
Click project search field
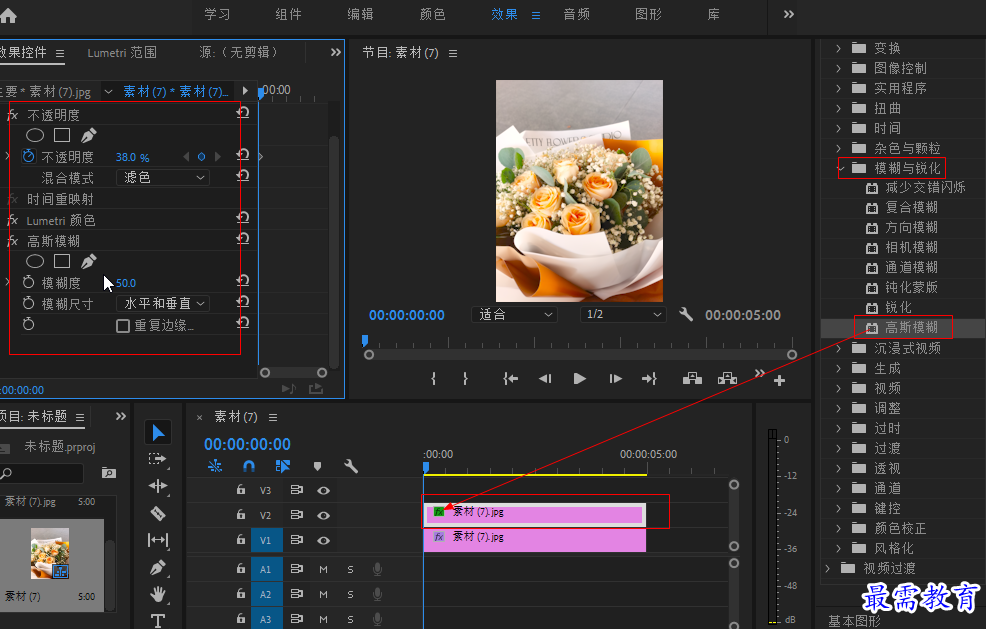point(42,473)
